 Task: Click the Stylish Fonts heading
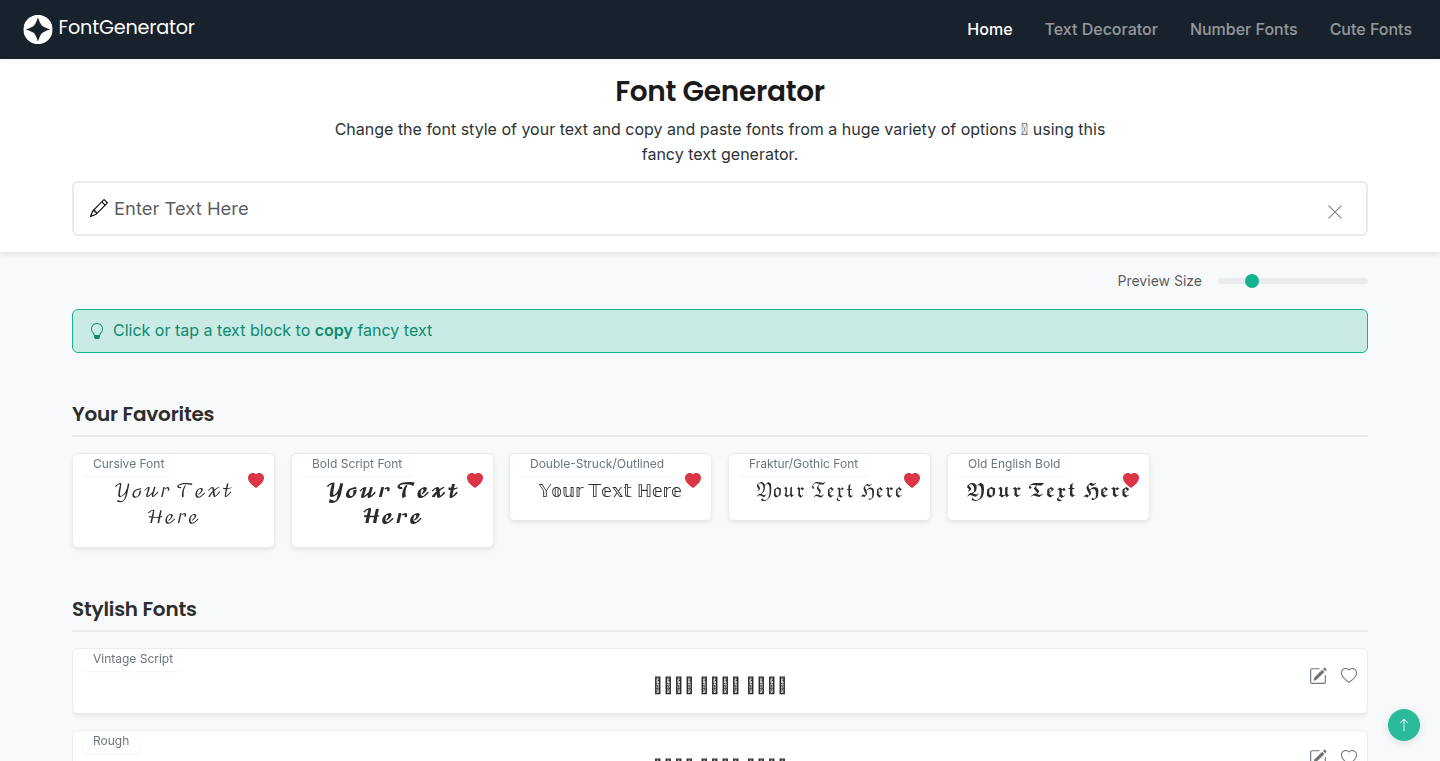pos(134,609)
